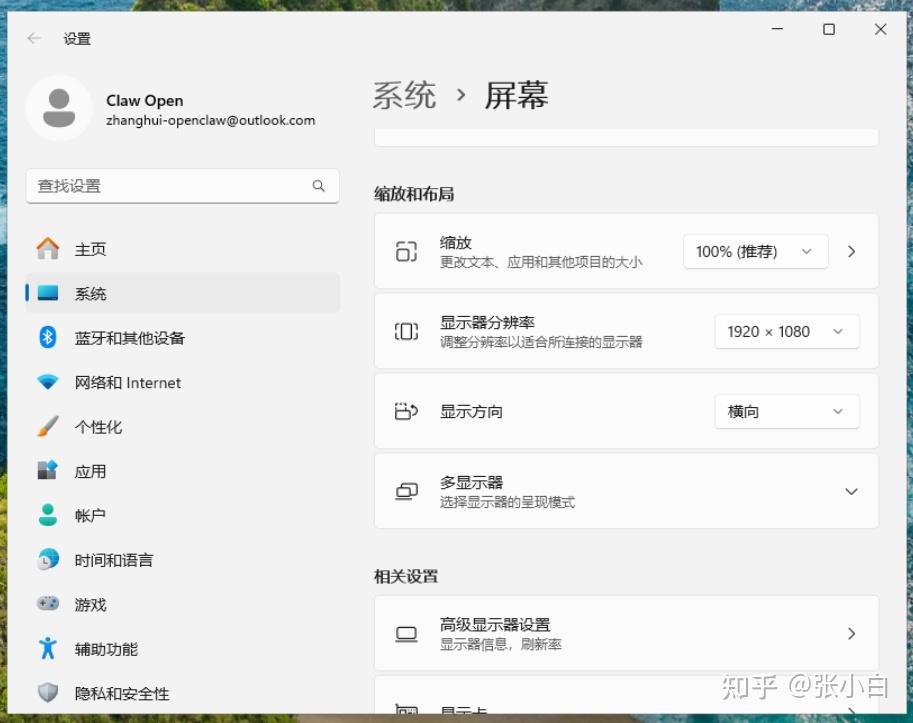This screenshot has width=913, height=723.
Task: Click the 帐户 person icon
Action: pos(48,515)
